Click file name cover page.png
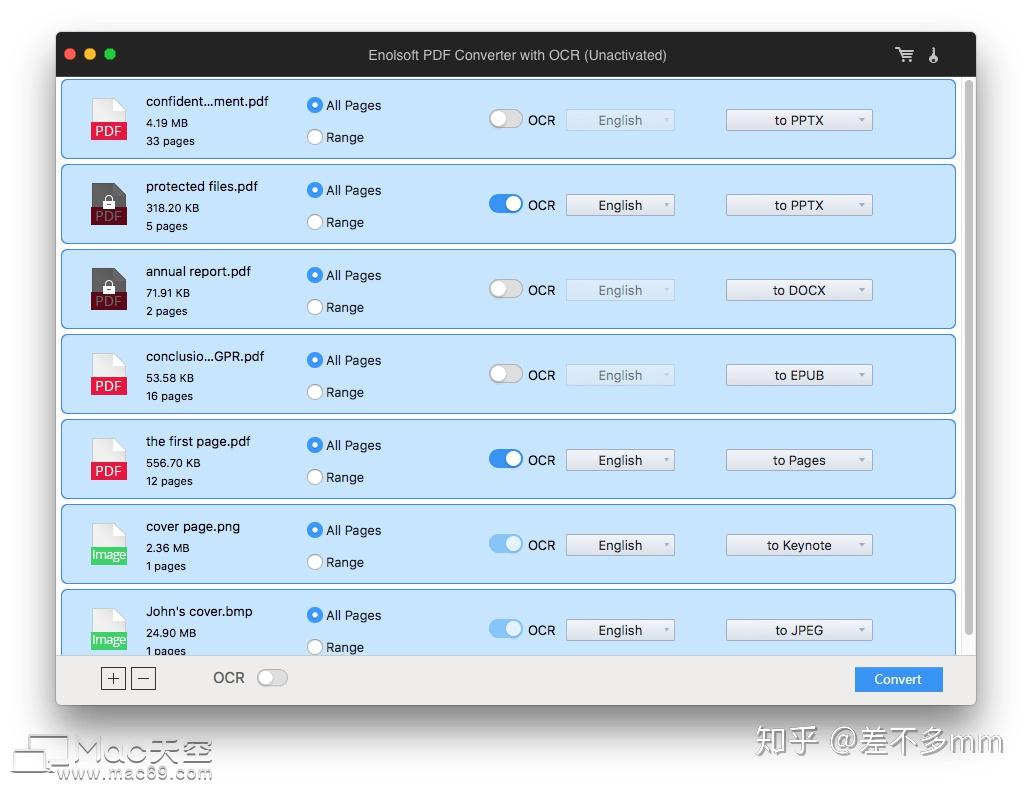1032x785 pixels. pyautogui.click(x=193, y=526)
